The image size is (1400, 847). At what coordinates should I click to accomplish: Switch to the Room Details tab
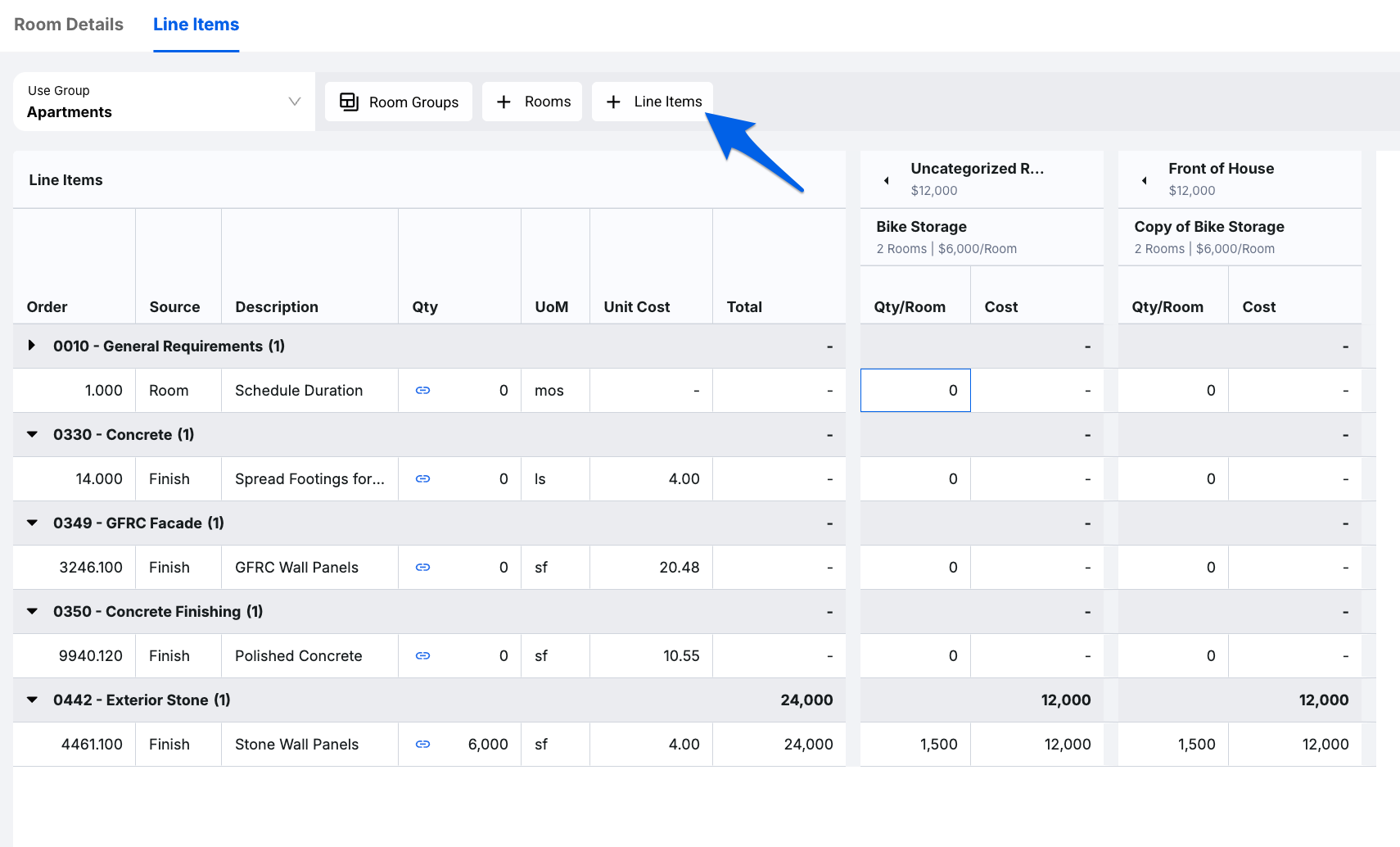click(x=69, y=25)
